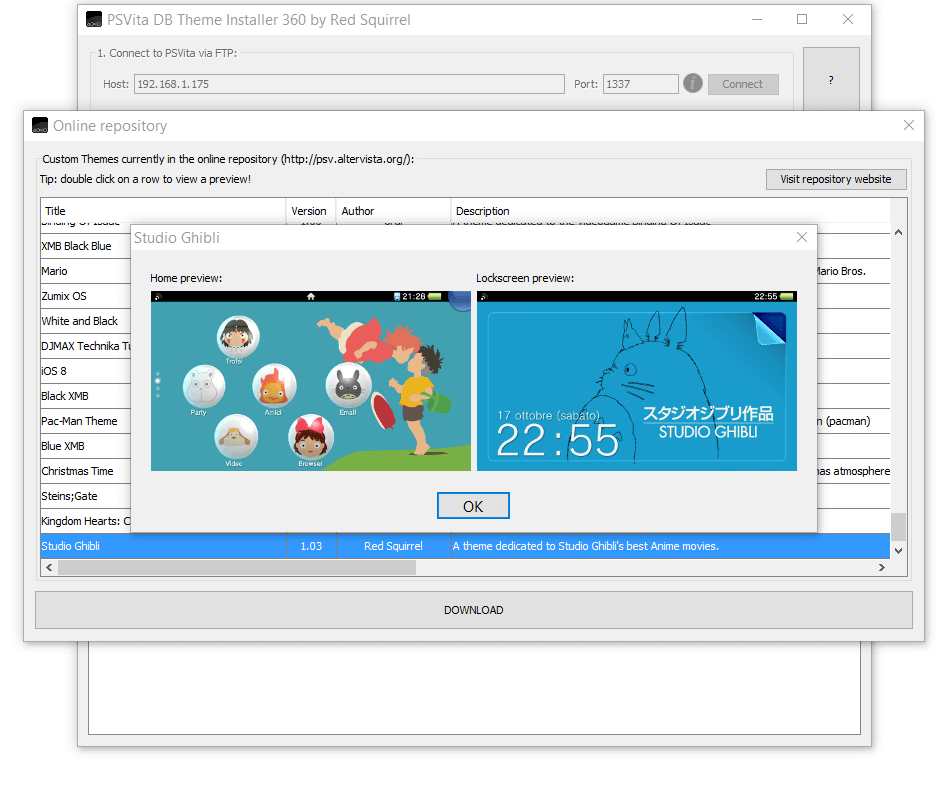Select the Host IP address field
951x791 pixels.
click(x=348, y=85)
